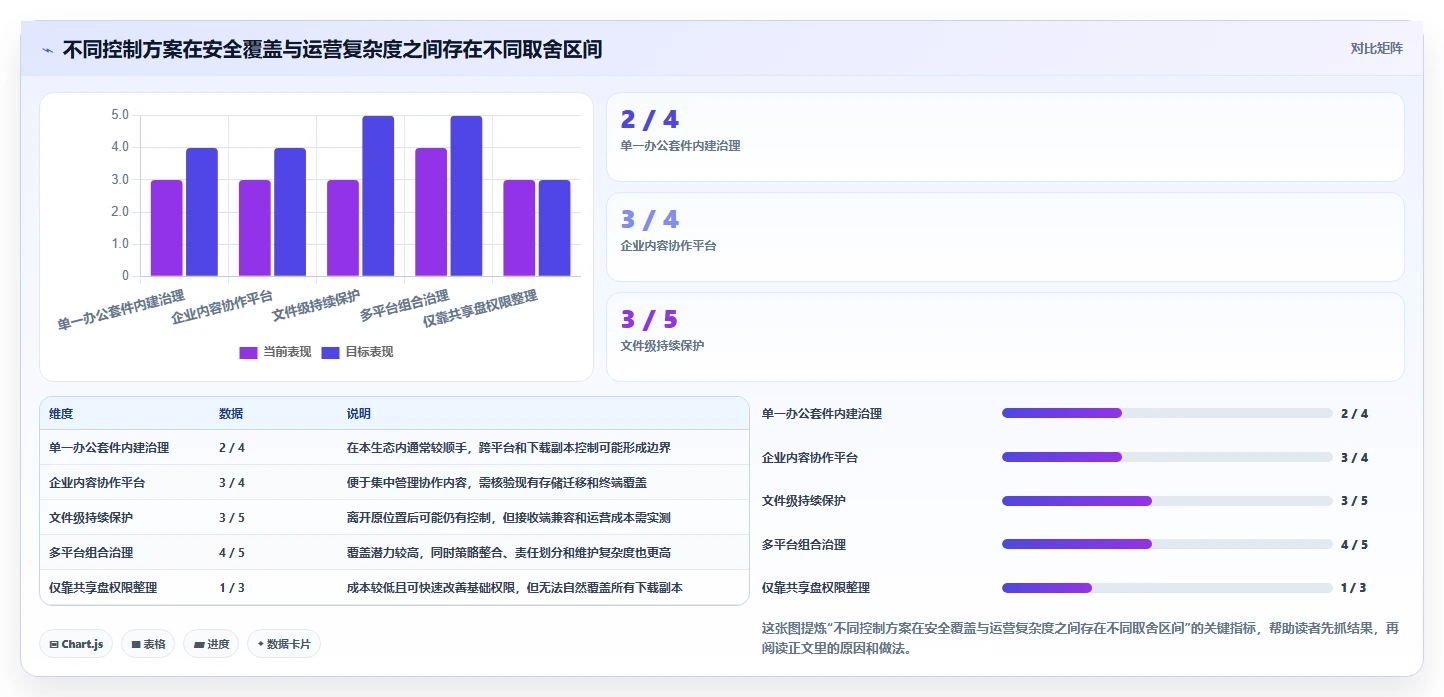Click the 文件级持续保护 label in the data card
This screenshot has height=697, width=1444.
pos(662,346)
